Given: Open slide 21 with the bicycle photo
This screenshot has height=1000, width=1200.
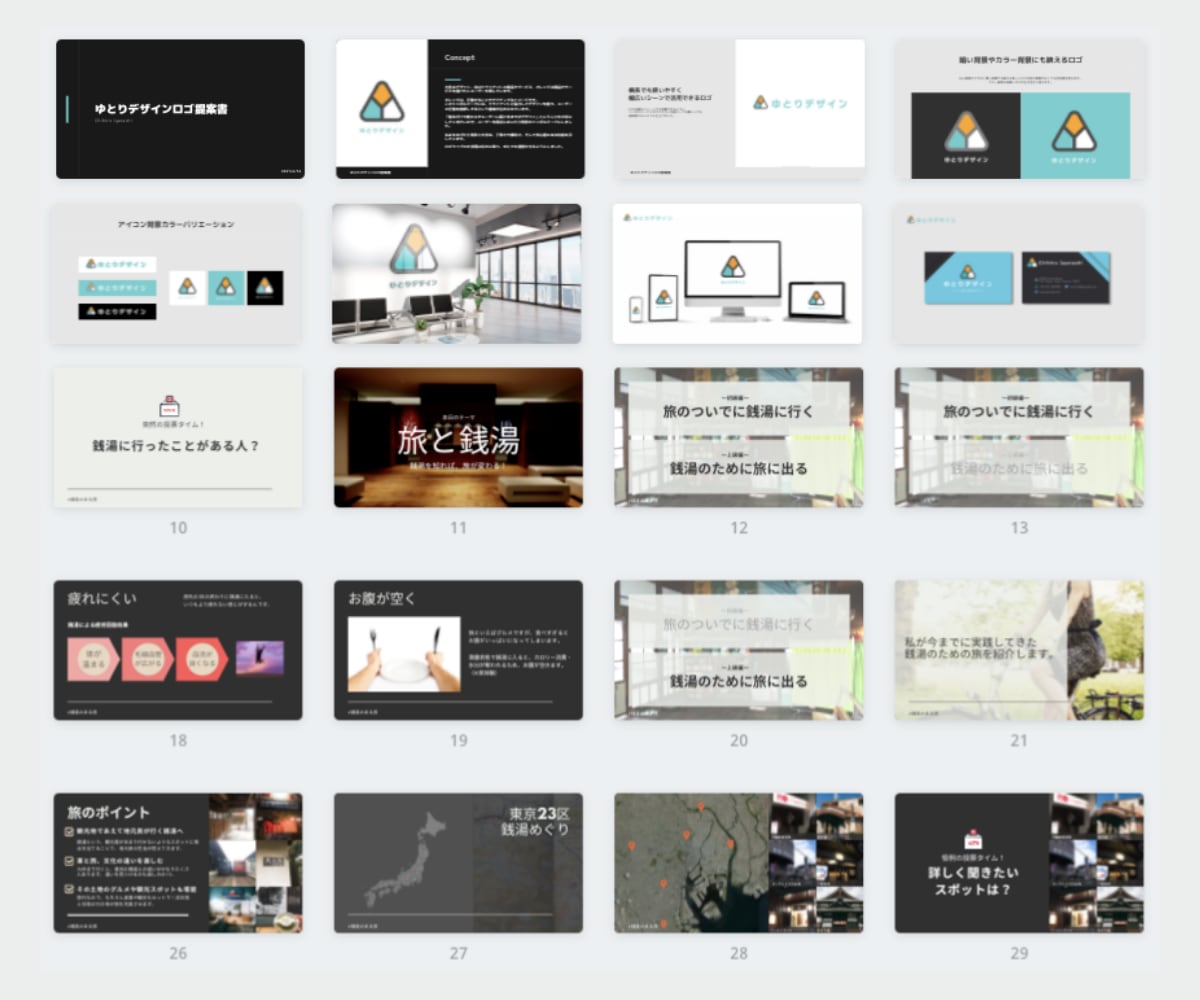Looking at the screenshot, I should tap(1019, 650).
